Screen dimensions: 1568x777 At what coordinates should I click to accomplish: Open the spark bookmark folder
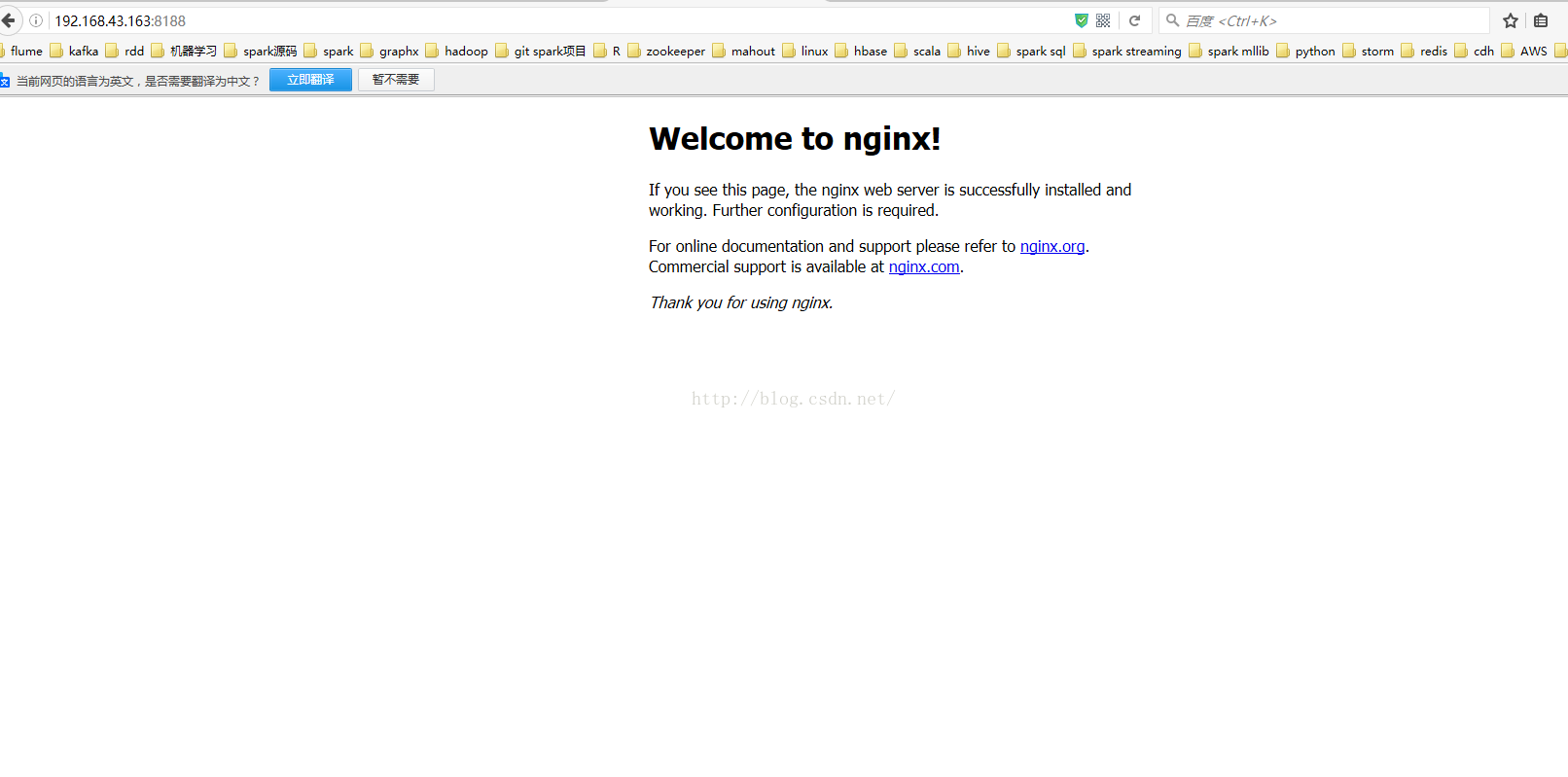pyautogui.click(x=329, y=51)
